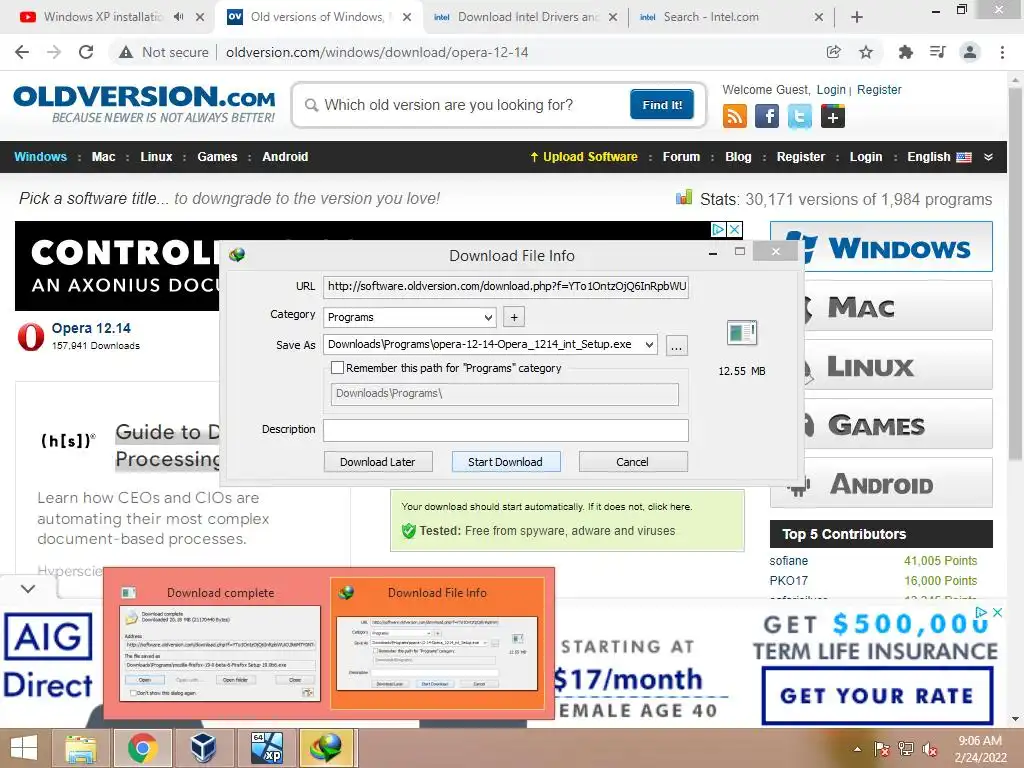The image size is (1024, 768).
Task: Click Download Later button
Action: coord(377,462)
